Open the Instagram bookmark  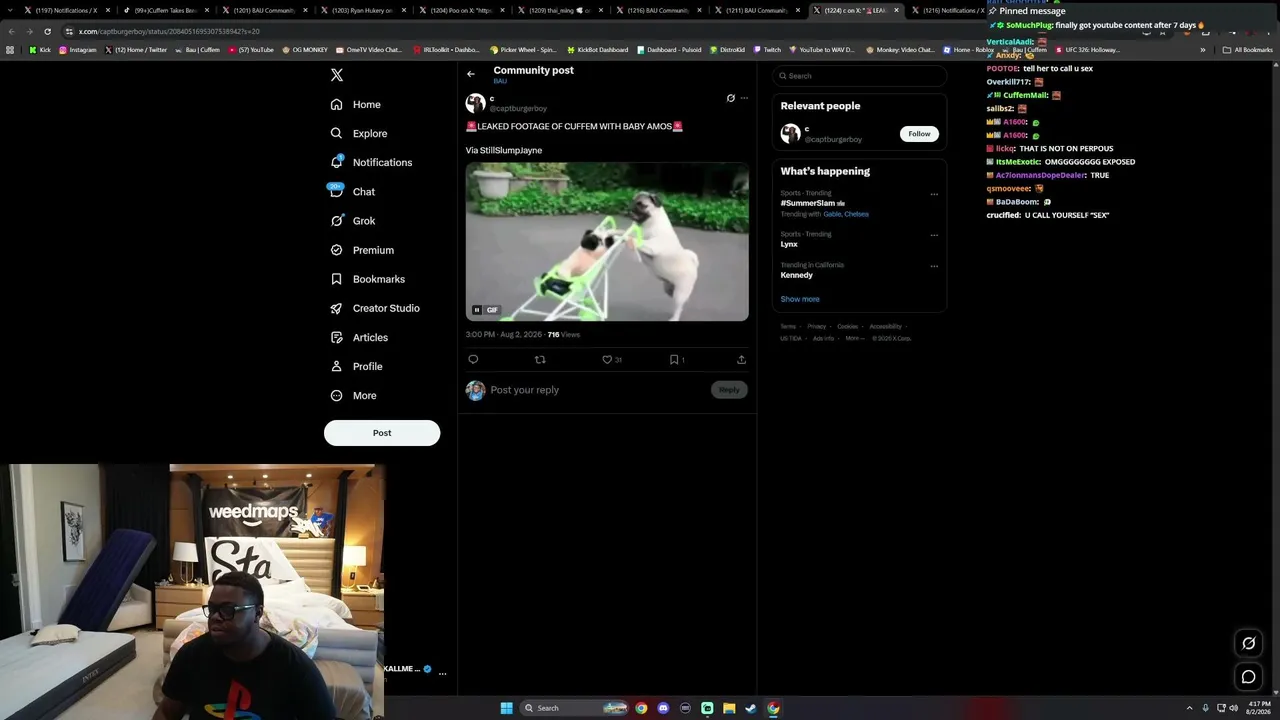click(78, 49)
